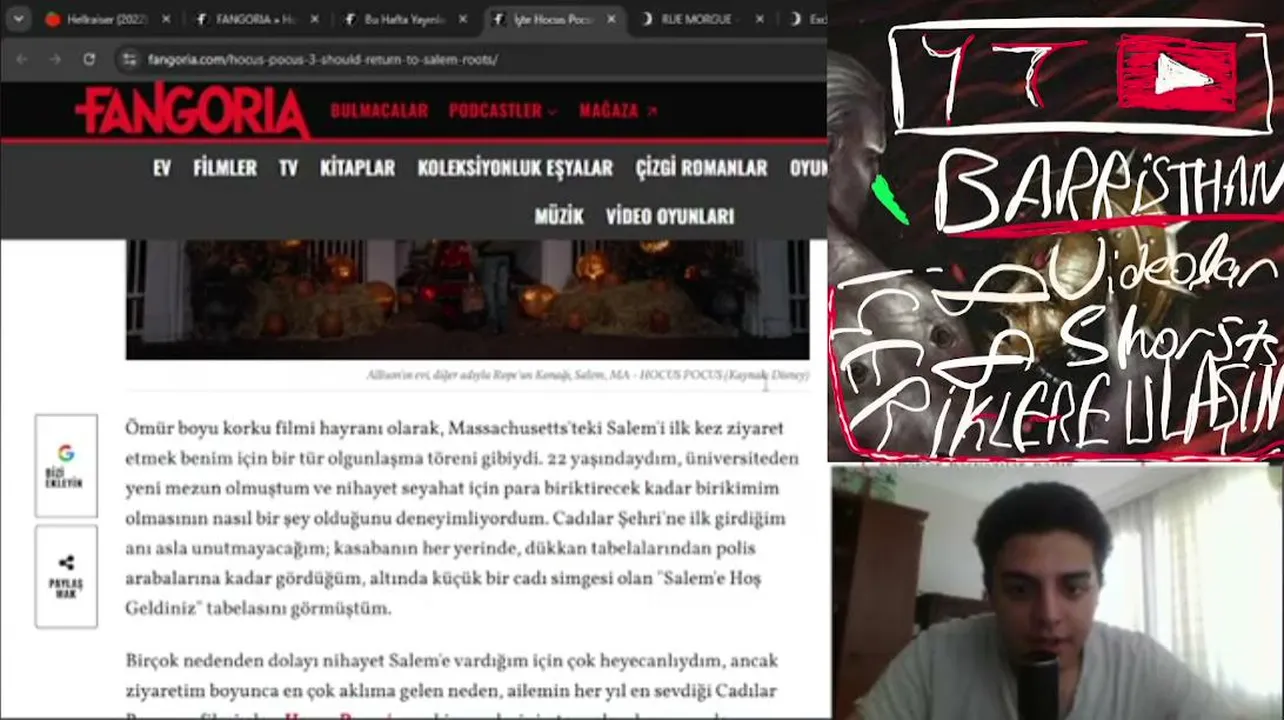The image size is (1284, 720).
Task: Close the Hellraiser (2022) tab
Action: click(166, 19)
